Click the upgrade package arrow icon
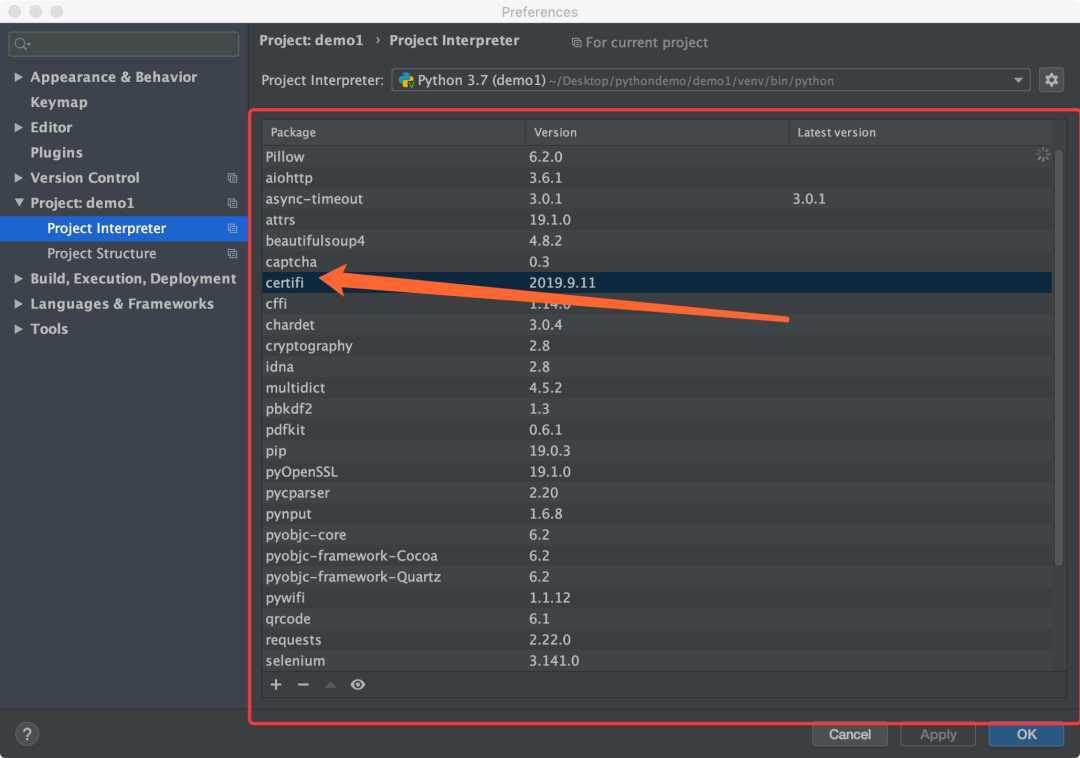This screenshot has width=1080, height=758. 331,684
